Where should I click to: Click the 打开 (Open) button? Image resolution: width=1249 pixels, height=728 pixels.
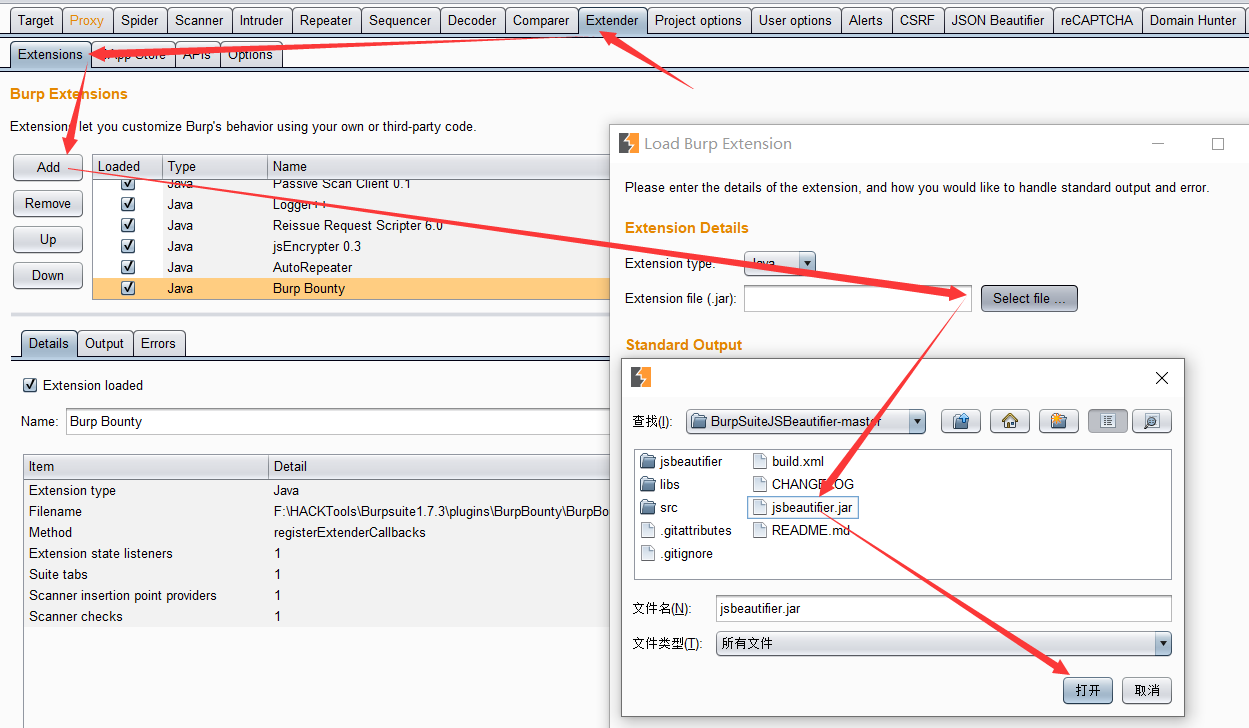click(x=1088, y=690)
